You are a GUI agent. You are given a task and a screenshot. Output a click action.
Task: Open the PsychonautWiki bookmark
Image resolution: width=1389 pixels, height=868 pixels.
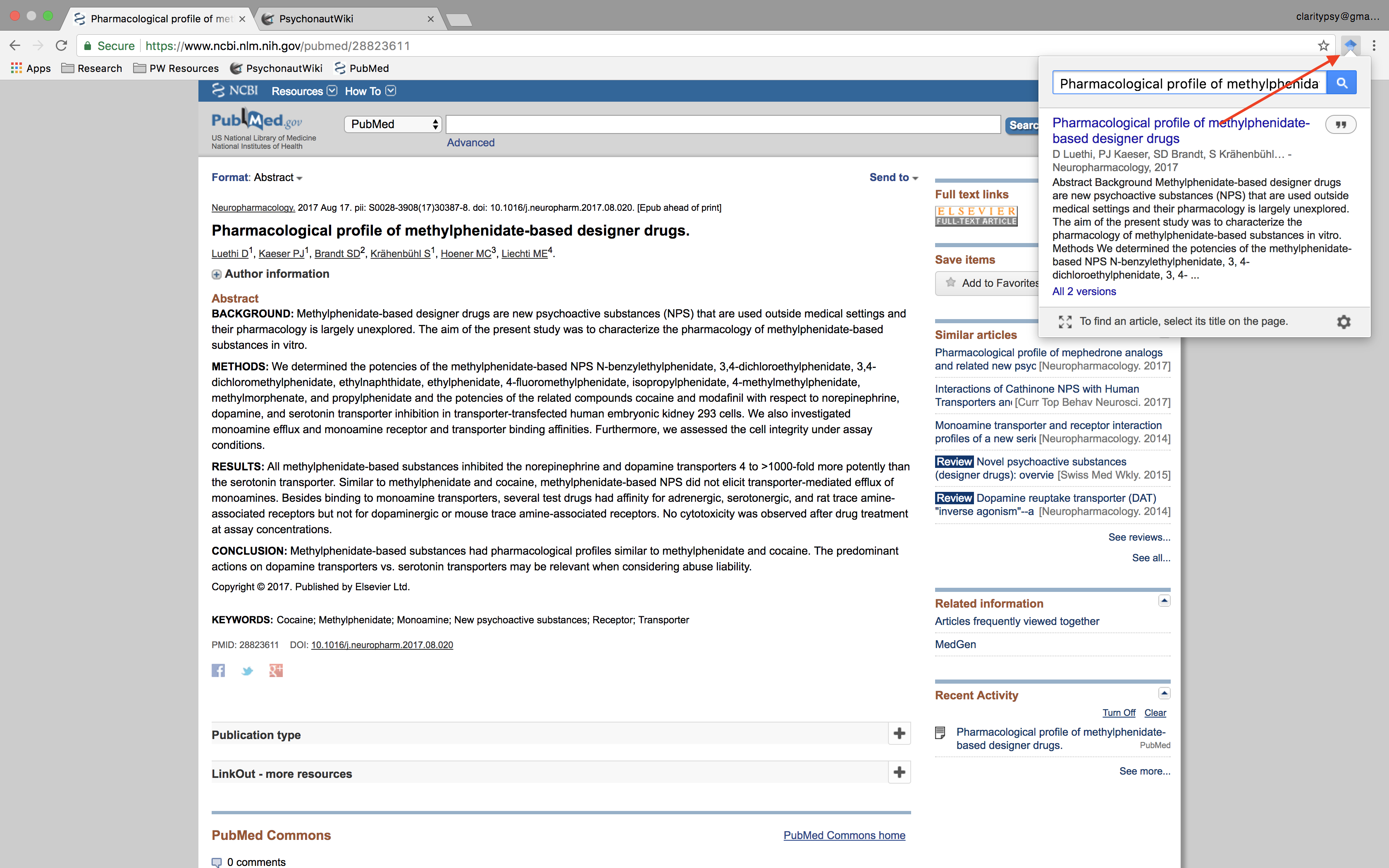(276, 68)
